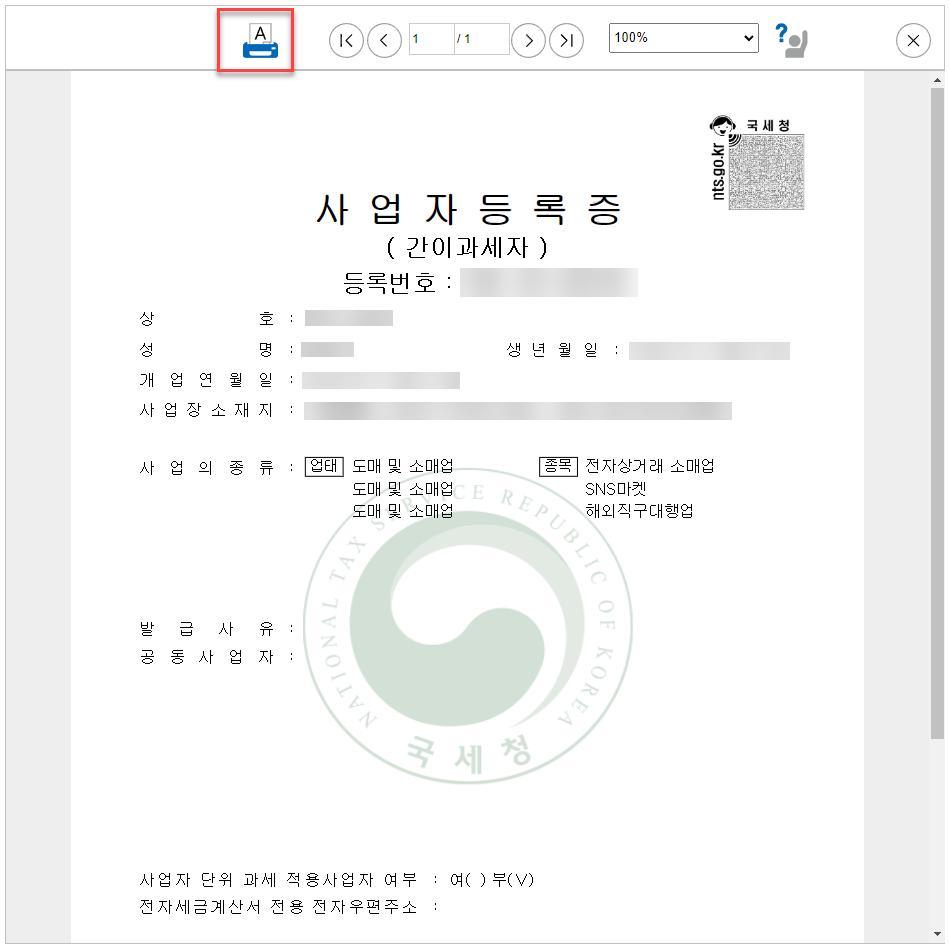The height and width of the screenshot is (949, 950).
Task: Jump to the last page
Action: [566, 41]
